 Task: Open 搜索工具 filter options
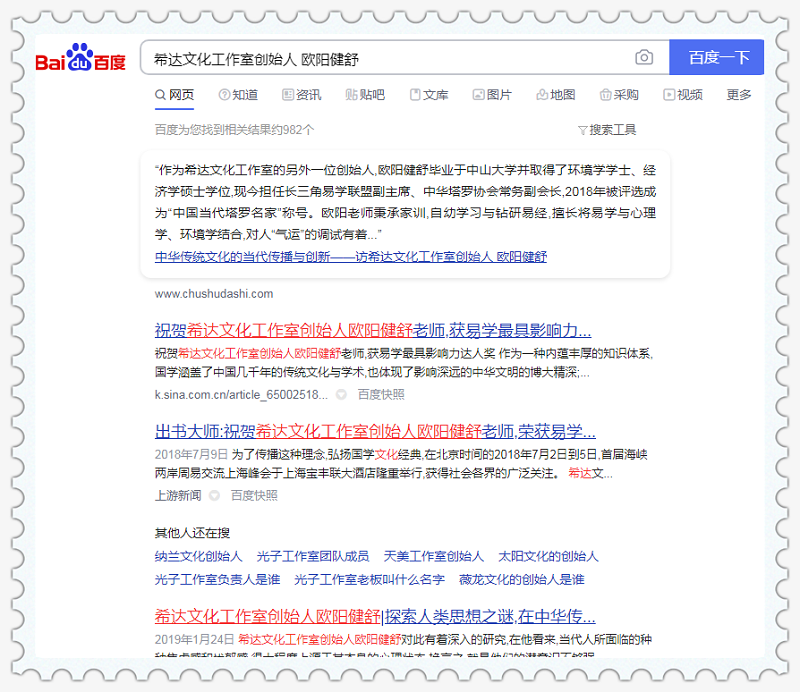click(607, 130)
